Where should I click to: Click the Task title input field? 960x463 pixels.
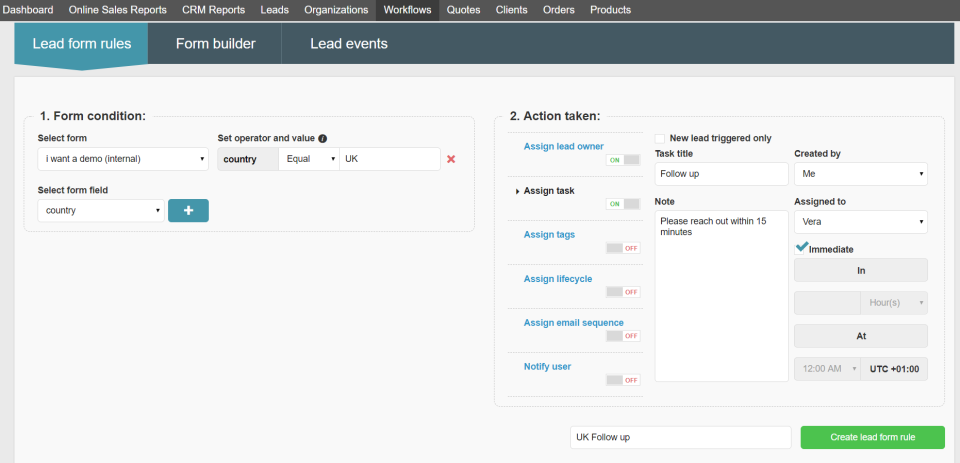click(721, 174)
